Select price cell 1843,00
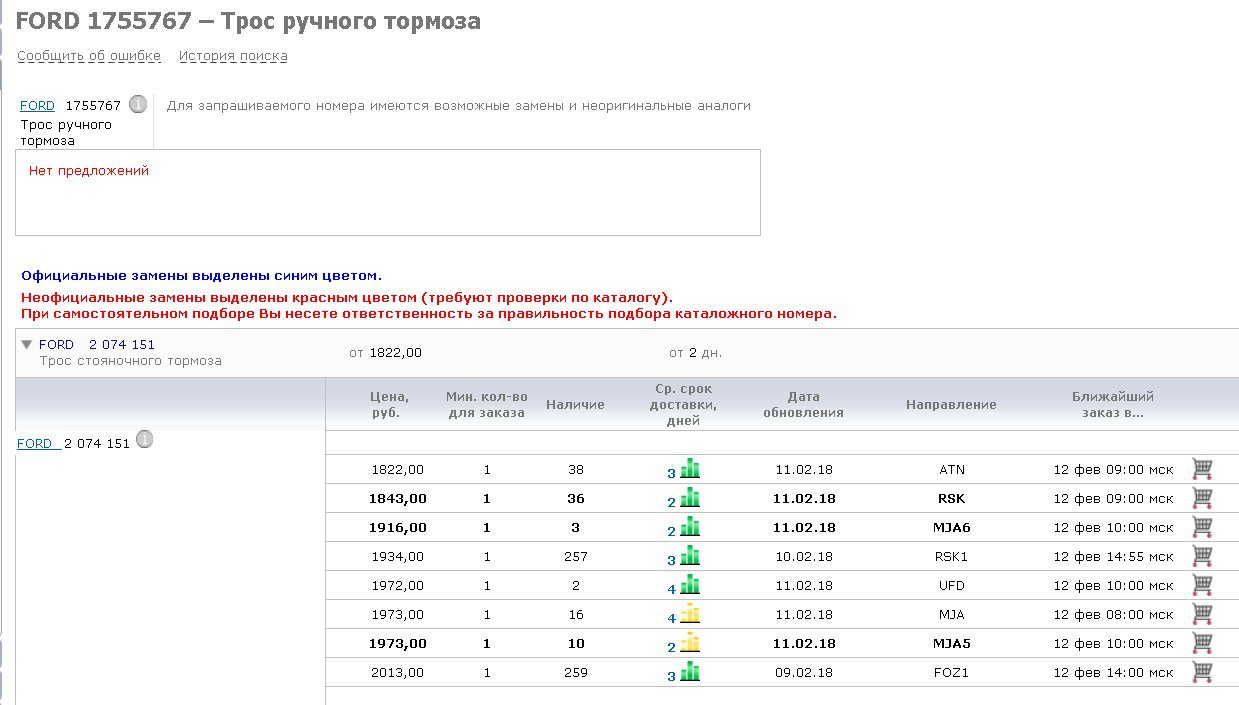Image resolution: width=1239 pixels, height=705 pixels. point(397,498)
